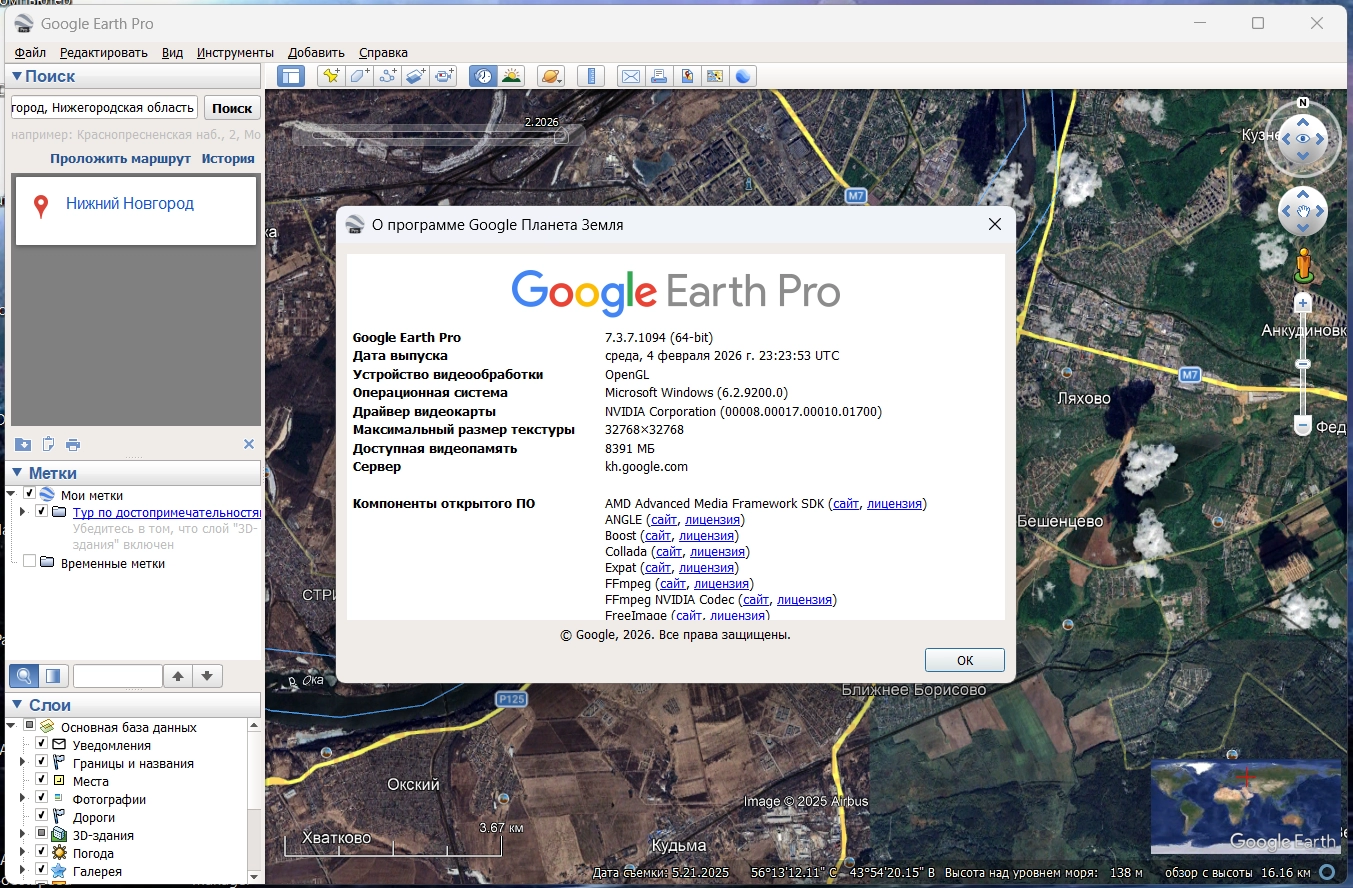The height and width of the screenshot is (888, 1353).
Task: View current location in Google Maps
Action: click(x=715, y=76)
